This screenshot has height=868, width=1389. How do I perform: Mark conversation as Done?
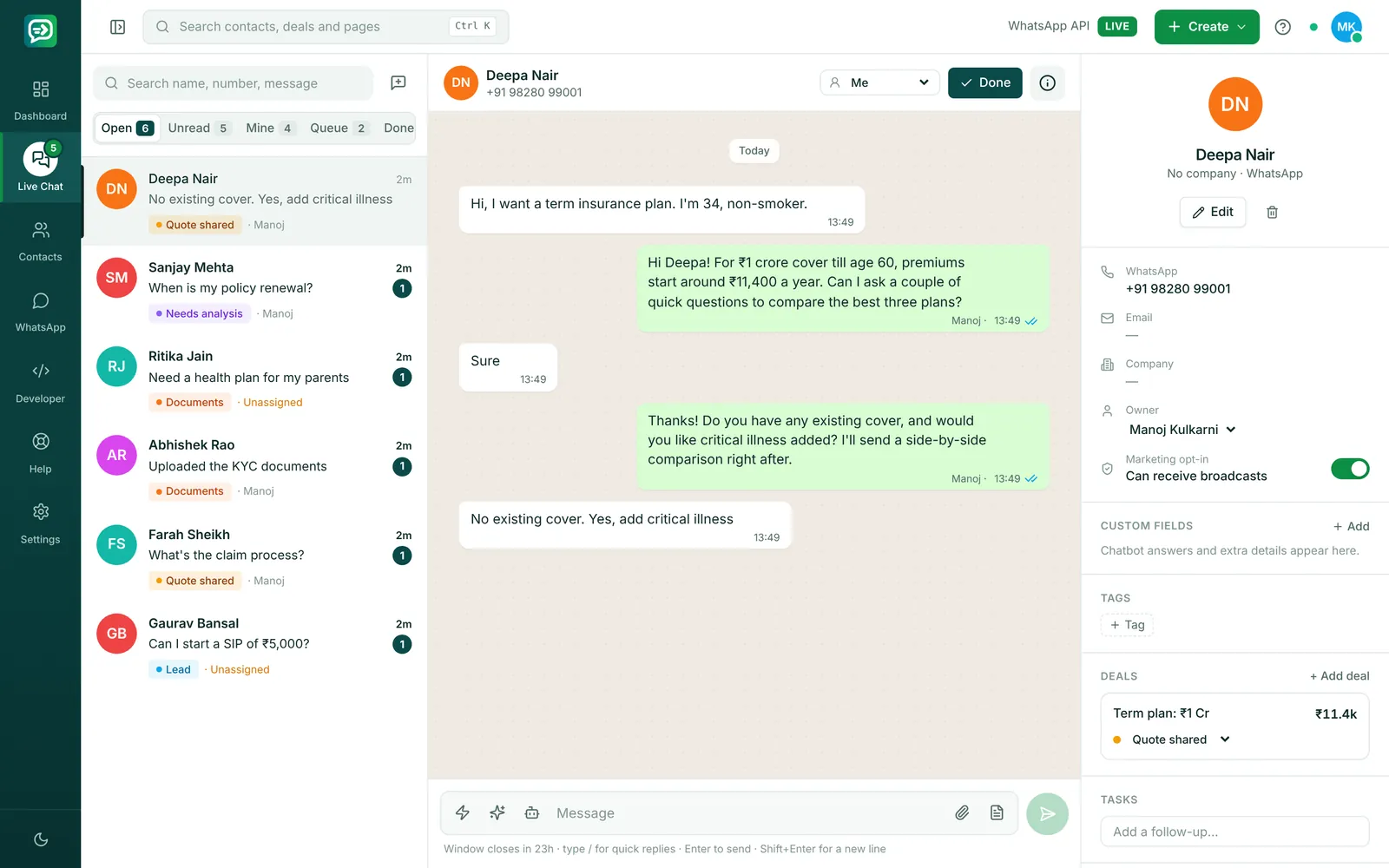[x=984, y=82]
